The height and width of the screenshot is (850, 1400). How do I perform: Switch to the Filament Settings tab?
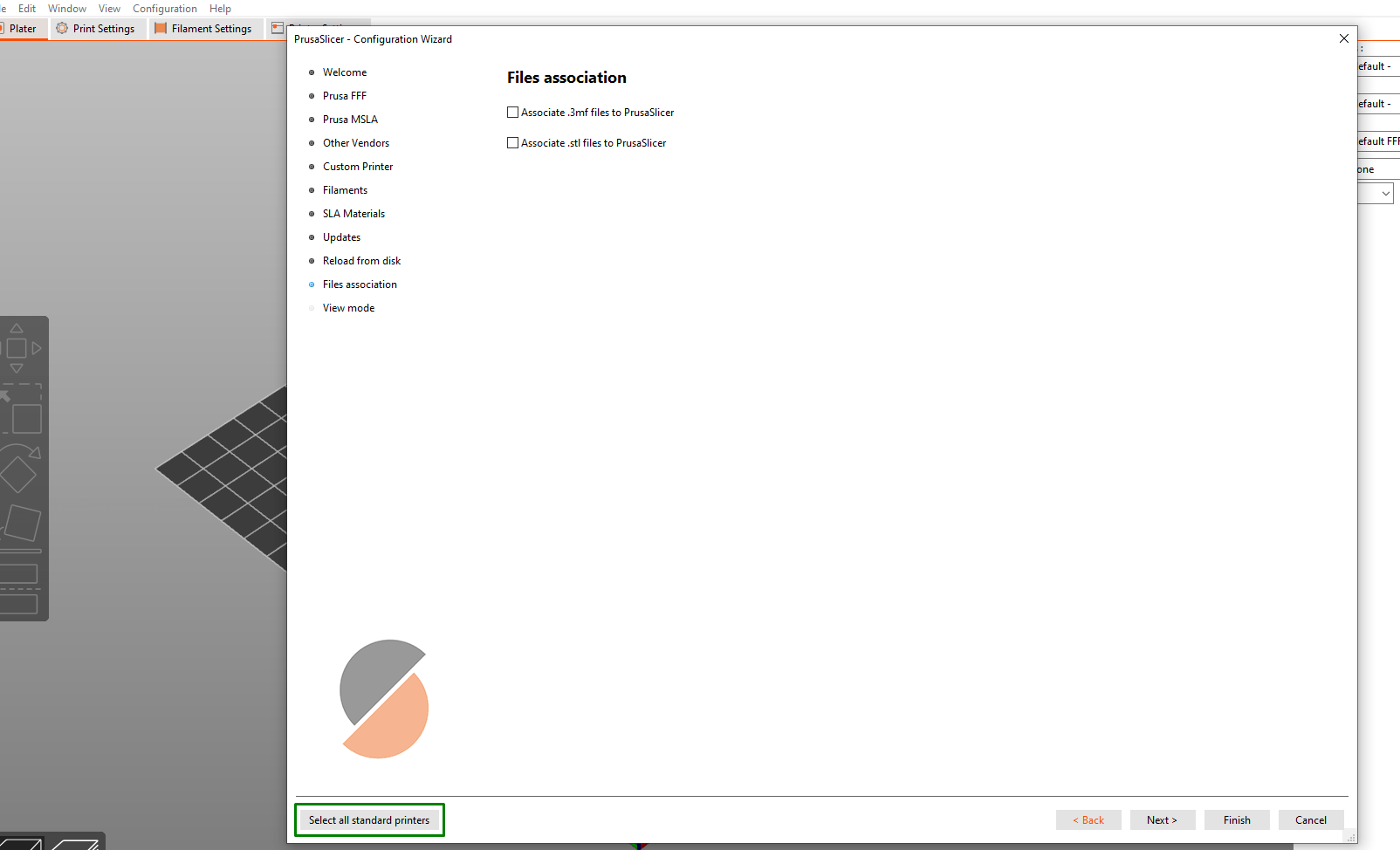[x=204, y=29]
